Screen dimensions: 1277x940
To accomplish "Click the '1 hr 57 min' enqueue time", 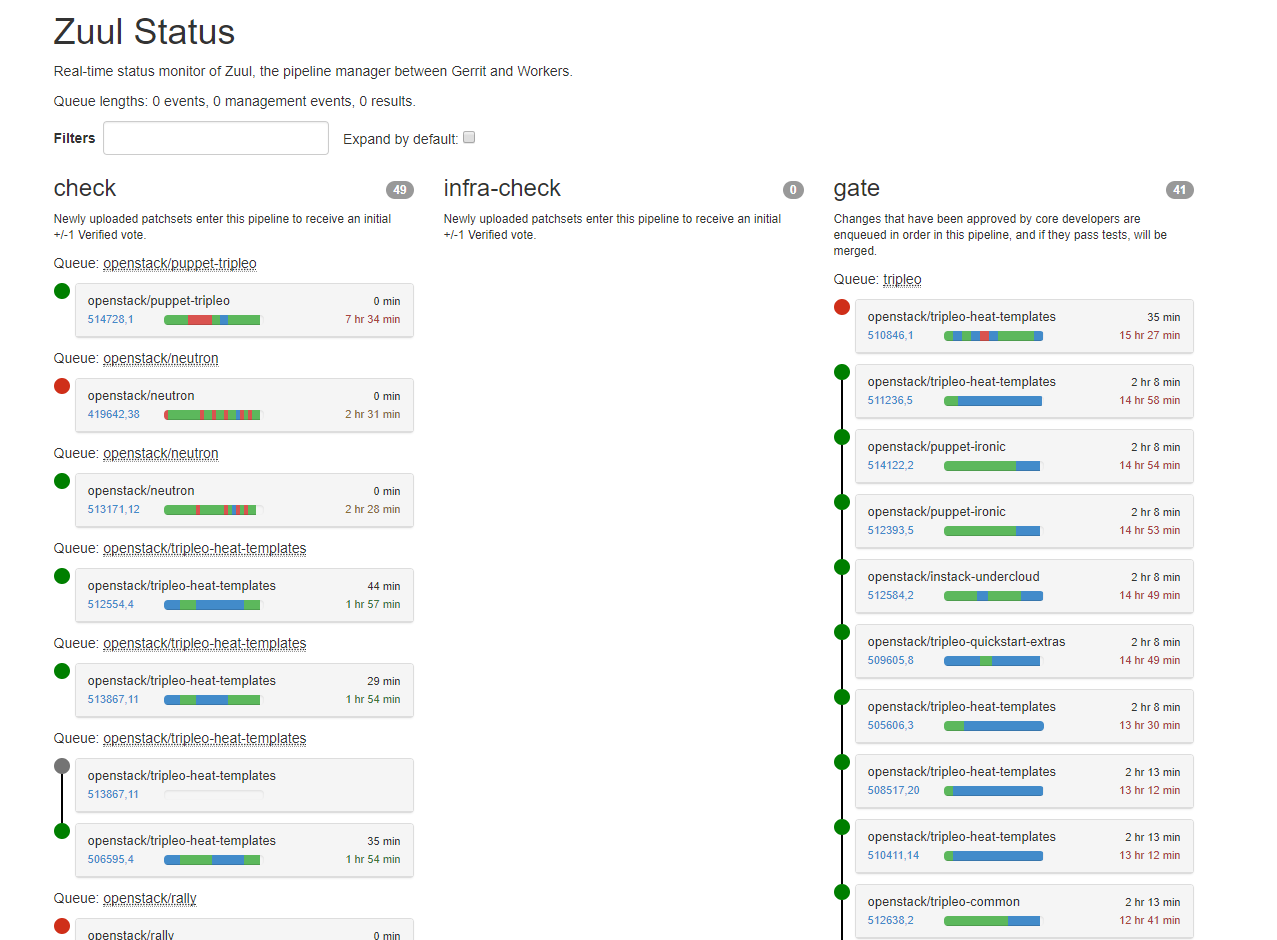I will point(373,604).
